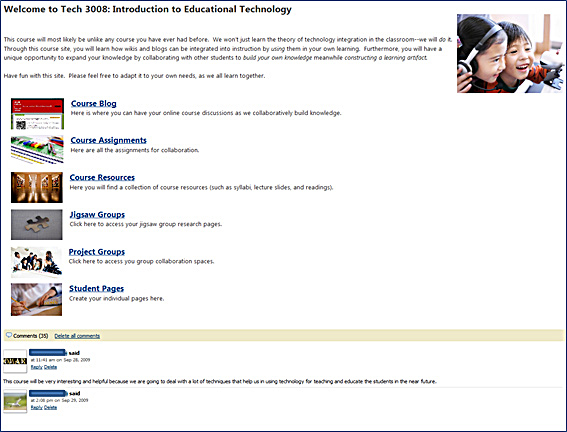Viewport: 567px width, 432px height.
Task: Click the colored pencils assignments thumbnail
Action: pos(37,150)
